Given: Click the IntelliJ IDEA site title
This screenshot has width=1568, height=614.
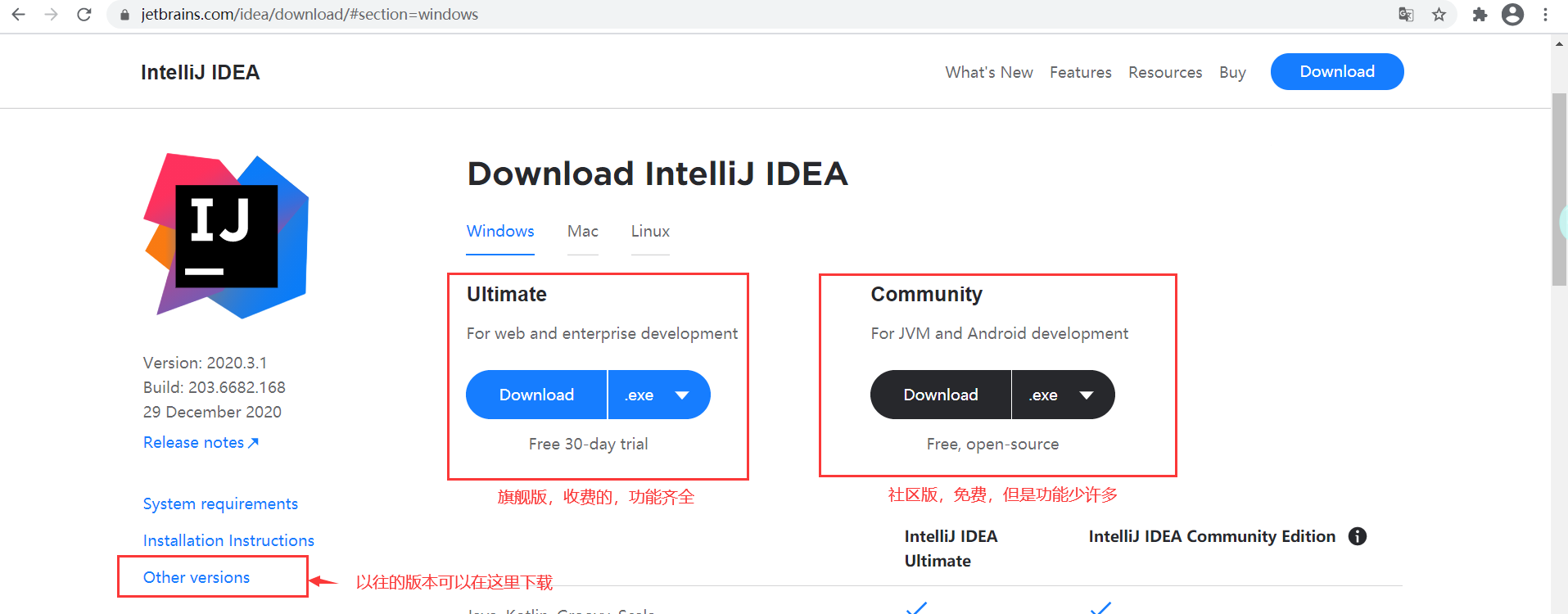Looking at the screenshot, I should 200,72.
